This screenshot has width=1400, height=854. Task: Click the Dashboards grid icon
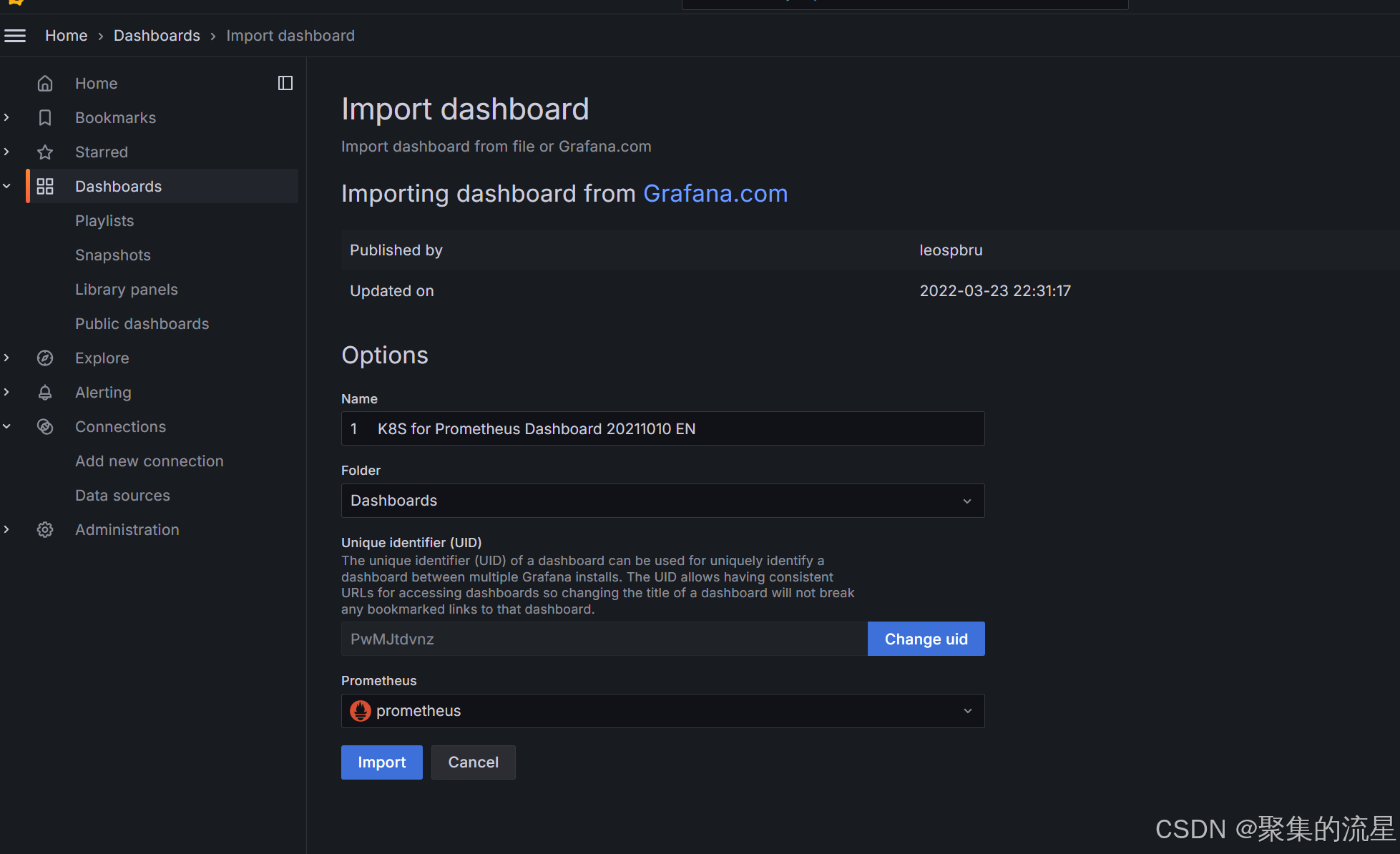45,187
